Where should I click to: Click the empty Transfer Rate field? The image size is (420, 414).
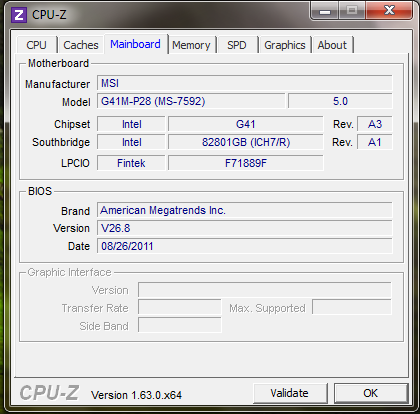[180, 307]
